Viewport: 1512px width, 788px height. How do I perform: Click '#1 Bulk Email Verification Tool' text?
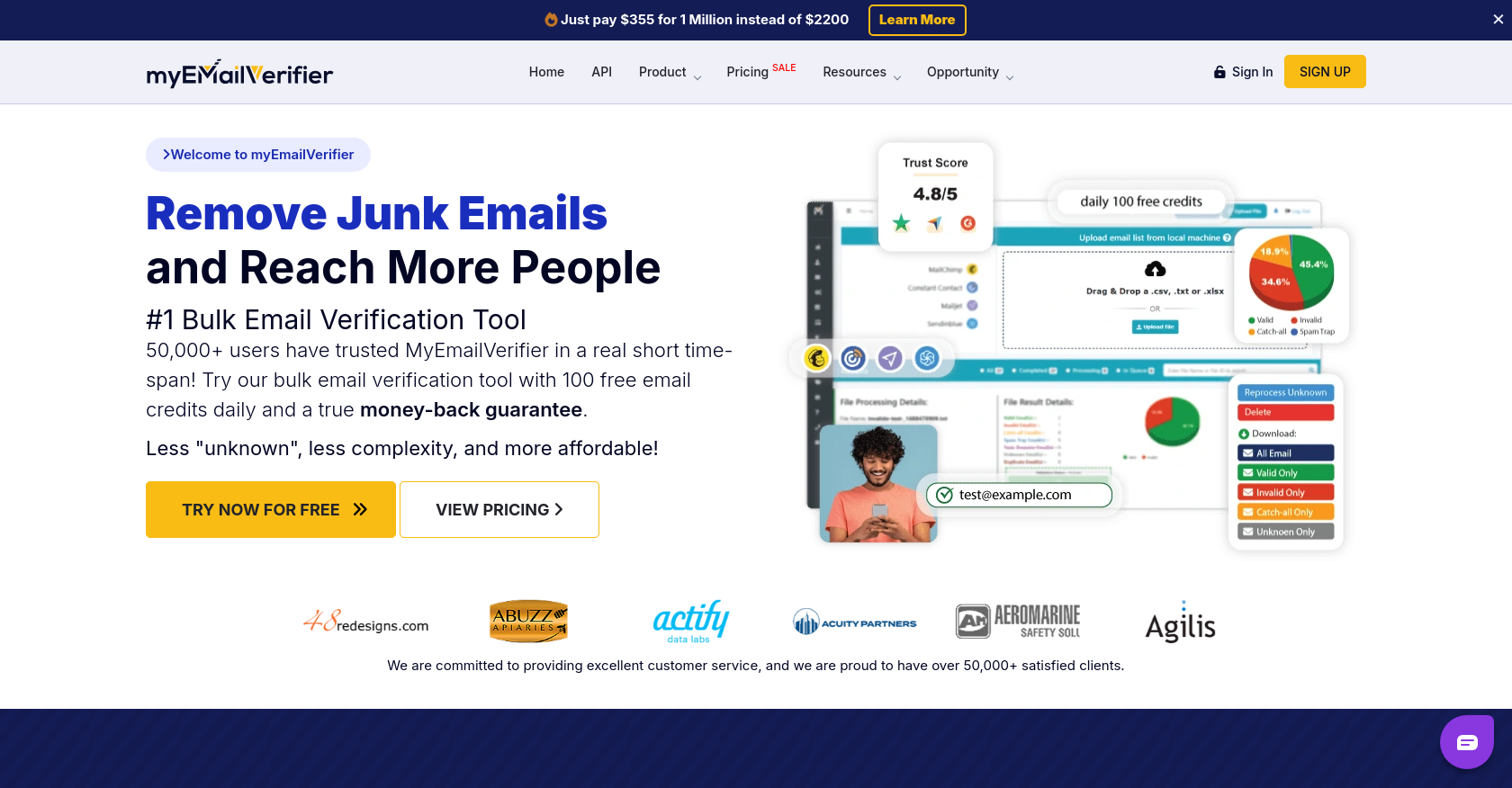click(x=336, y=319)
